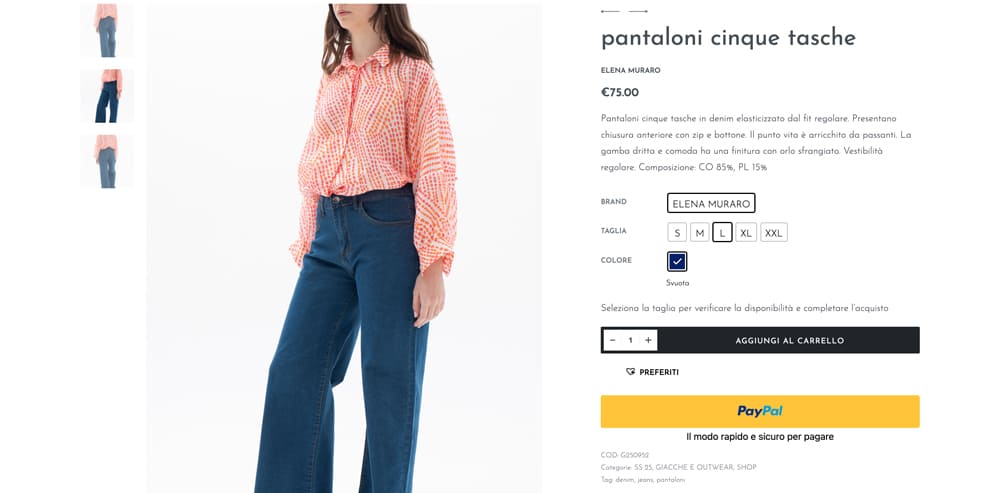Select the dark blue color swatch
1000x493 pixels.
point(677,261)
